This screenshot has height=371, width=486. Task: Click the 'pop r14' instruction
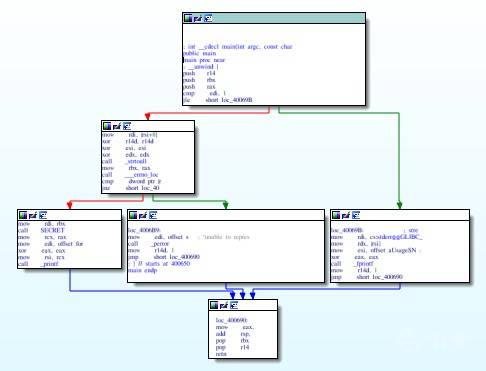pos(232,347)
